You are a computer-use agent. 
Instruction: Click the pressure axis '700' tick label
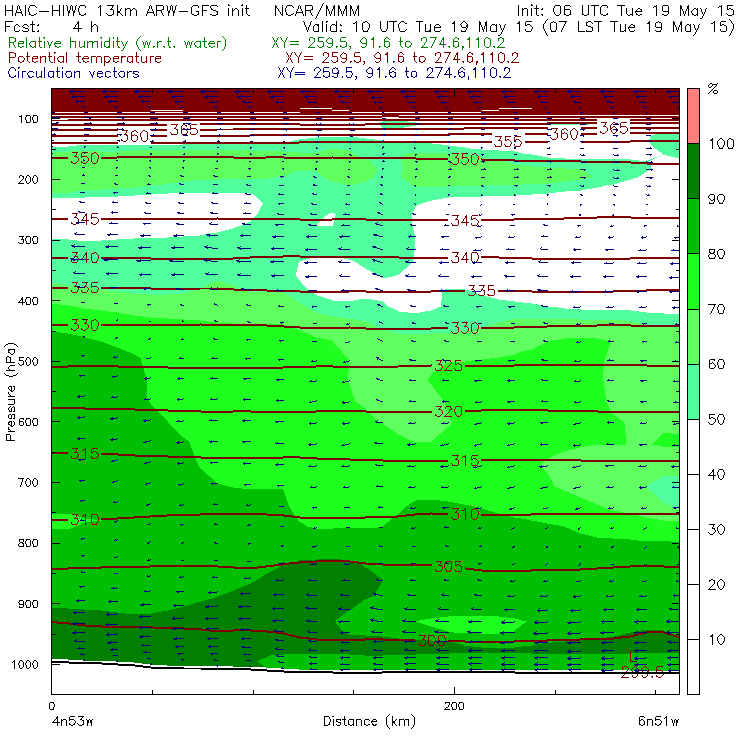28,482
